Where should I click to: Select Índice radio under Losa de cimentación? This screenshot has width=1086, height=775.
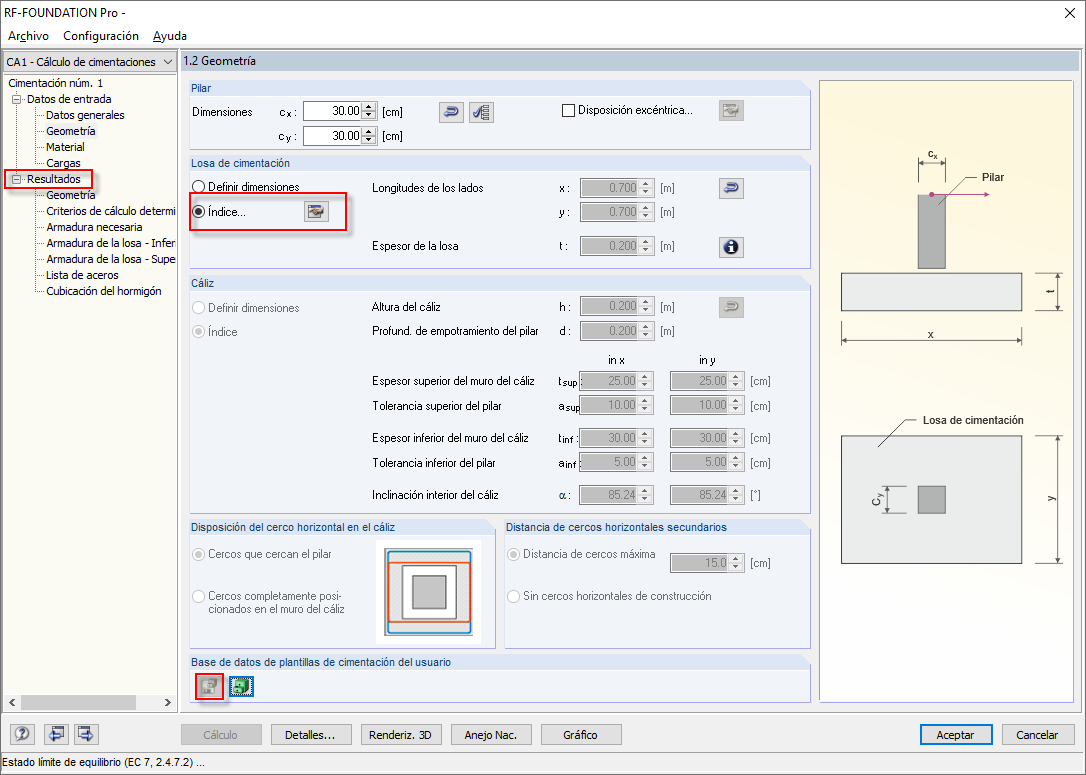(x=199, y=212)
